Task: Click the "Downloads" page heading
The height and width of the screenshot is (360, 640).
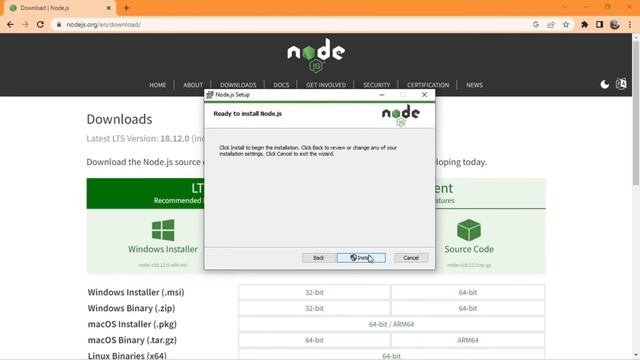Action: pos(119,119)
